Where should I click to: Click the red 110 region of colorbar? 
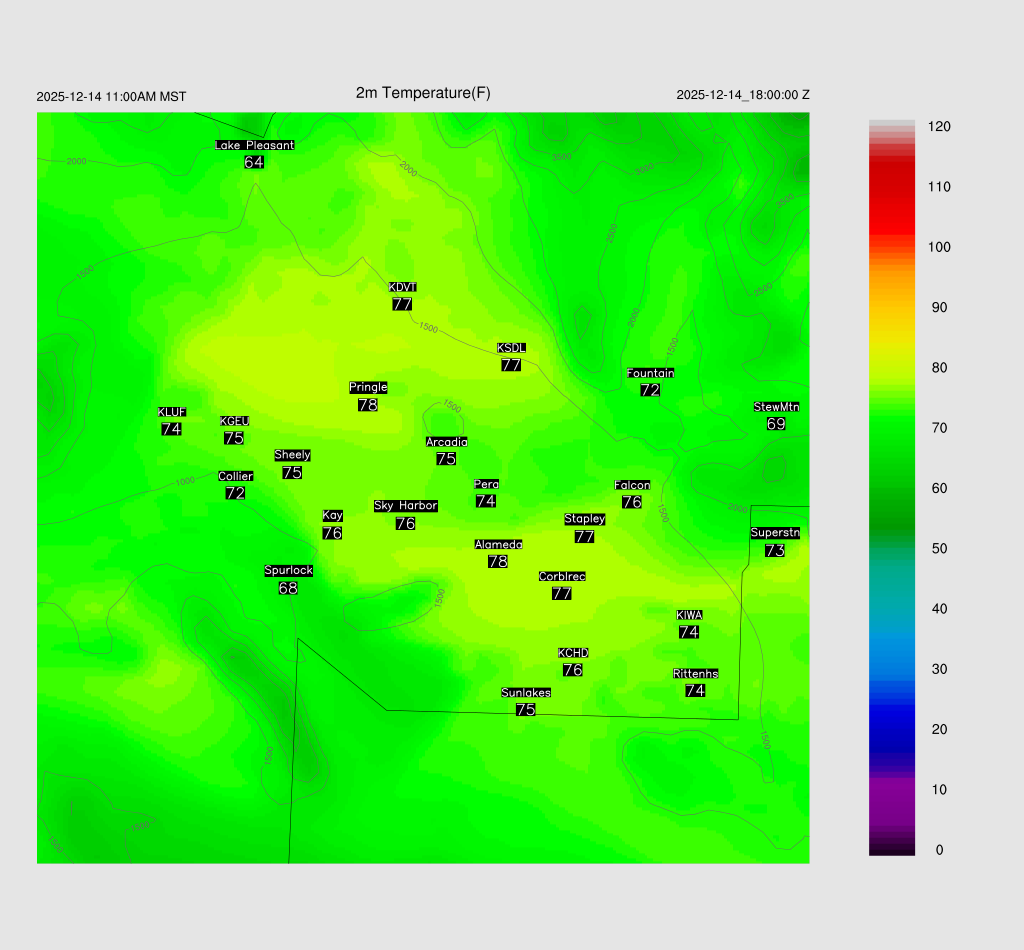892,187
